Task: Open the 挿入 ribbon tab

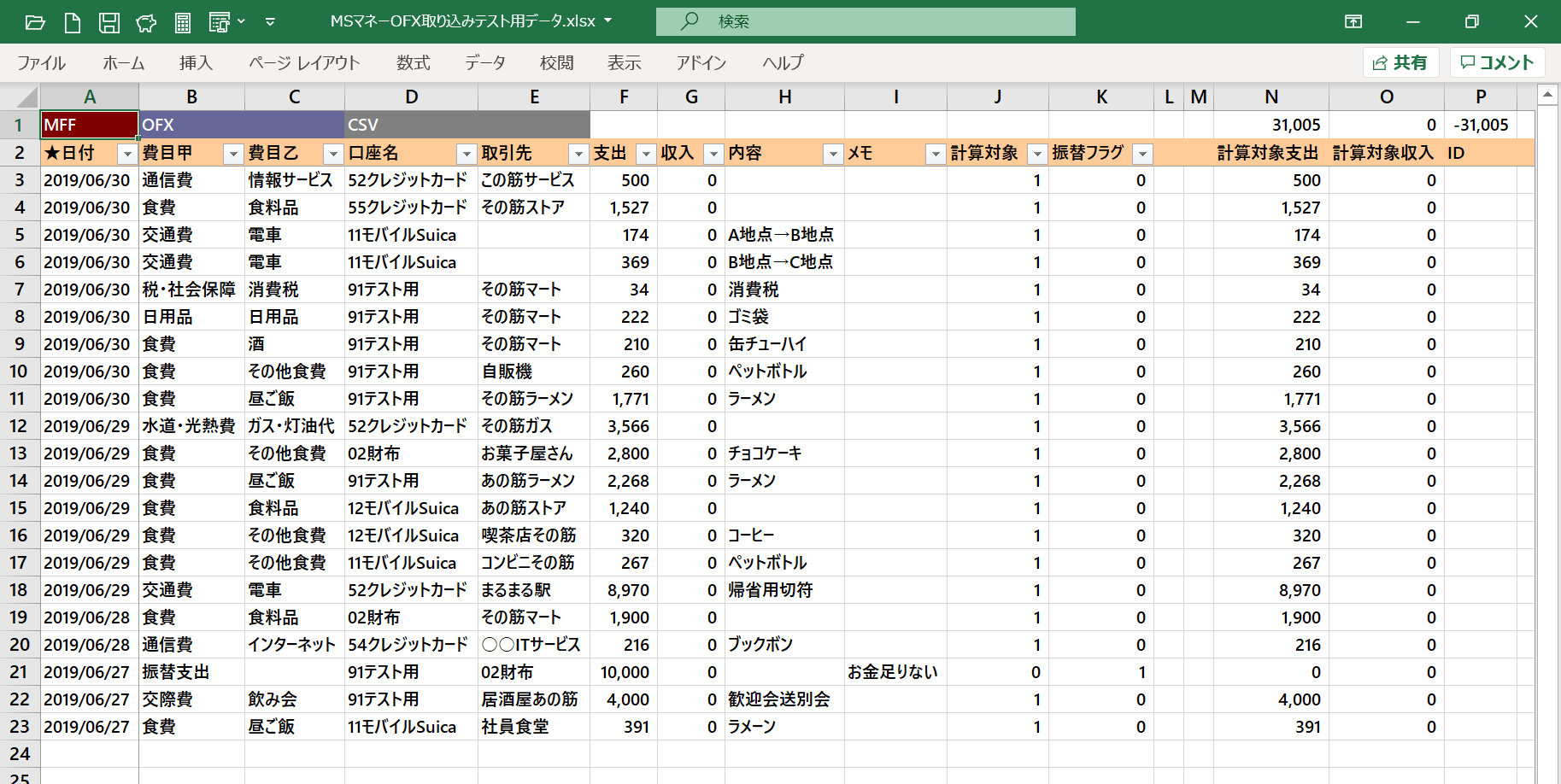Action: click(x=196, y=62)
